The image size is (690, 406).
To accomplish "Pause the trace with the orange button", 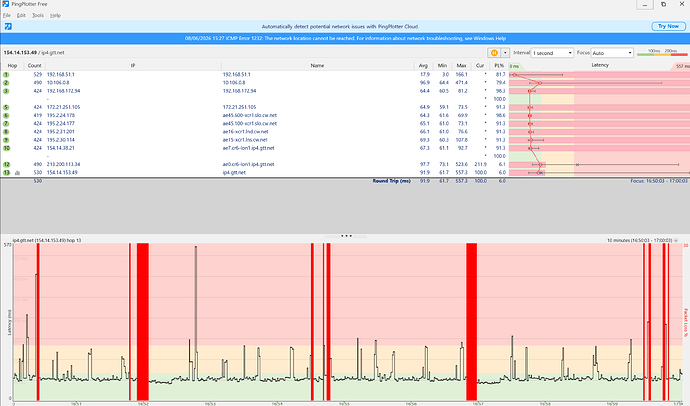I will click(x=494, y=53).
